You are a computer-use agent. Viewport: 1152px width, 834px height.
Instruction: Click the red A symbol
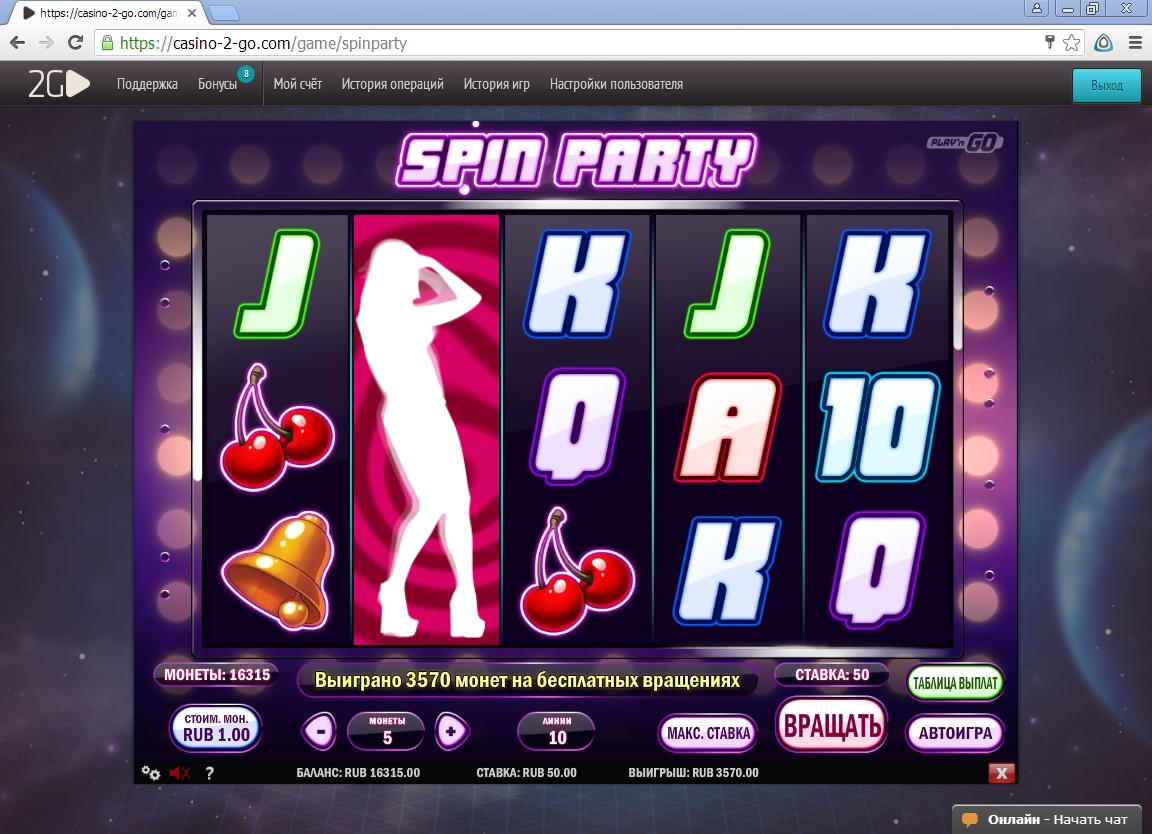pyautogui.click(x=727, y=428)
